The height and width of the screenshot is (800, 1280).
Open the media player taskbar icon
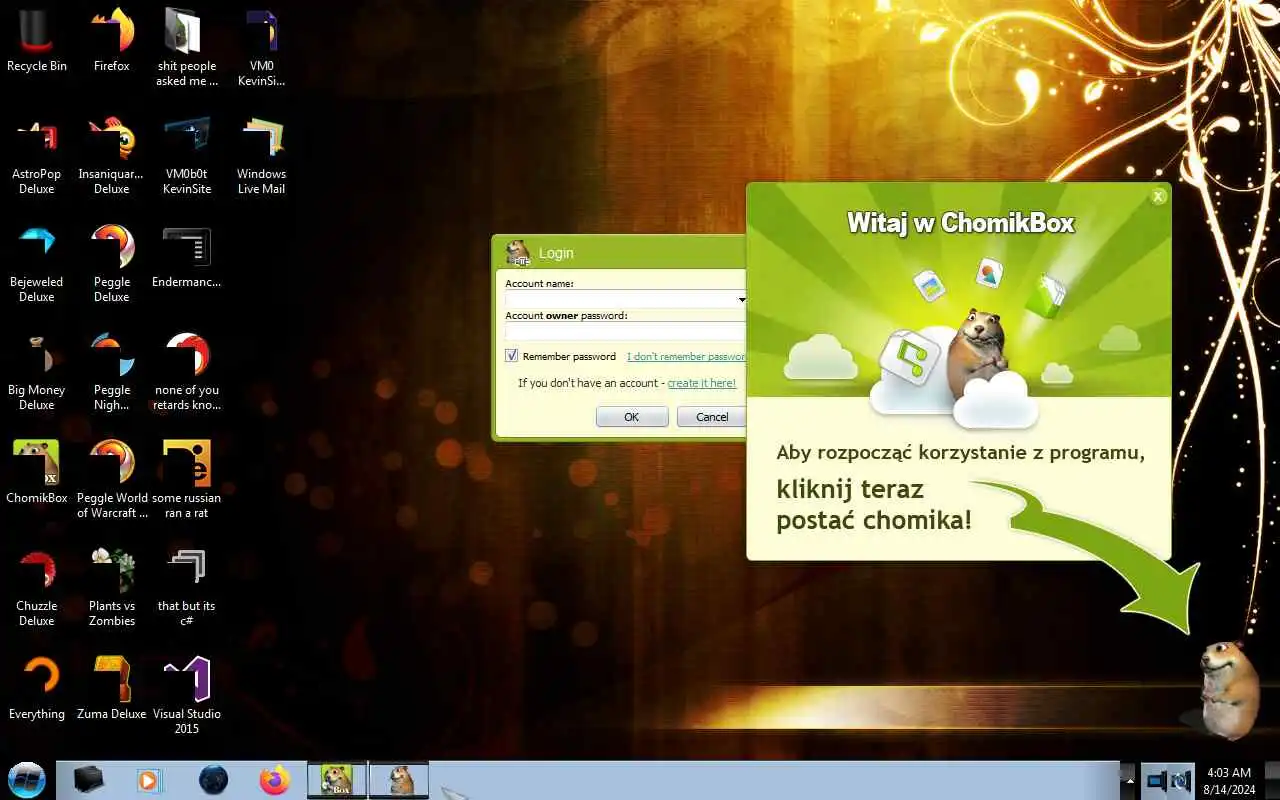tap(150, 779)
